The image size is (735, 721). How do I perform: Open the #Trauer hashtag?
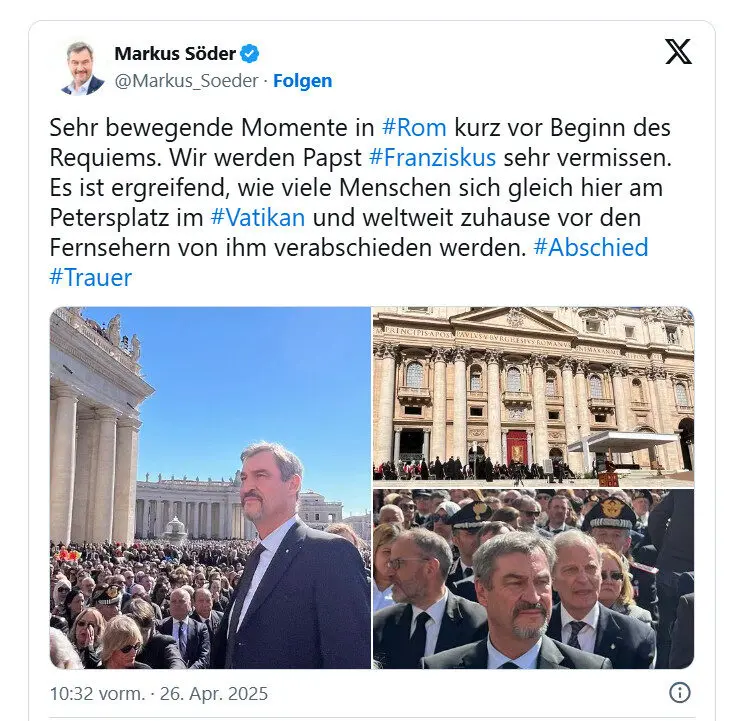pyautogui.click(x=90, y=278)
